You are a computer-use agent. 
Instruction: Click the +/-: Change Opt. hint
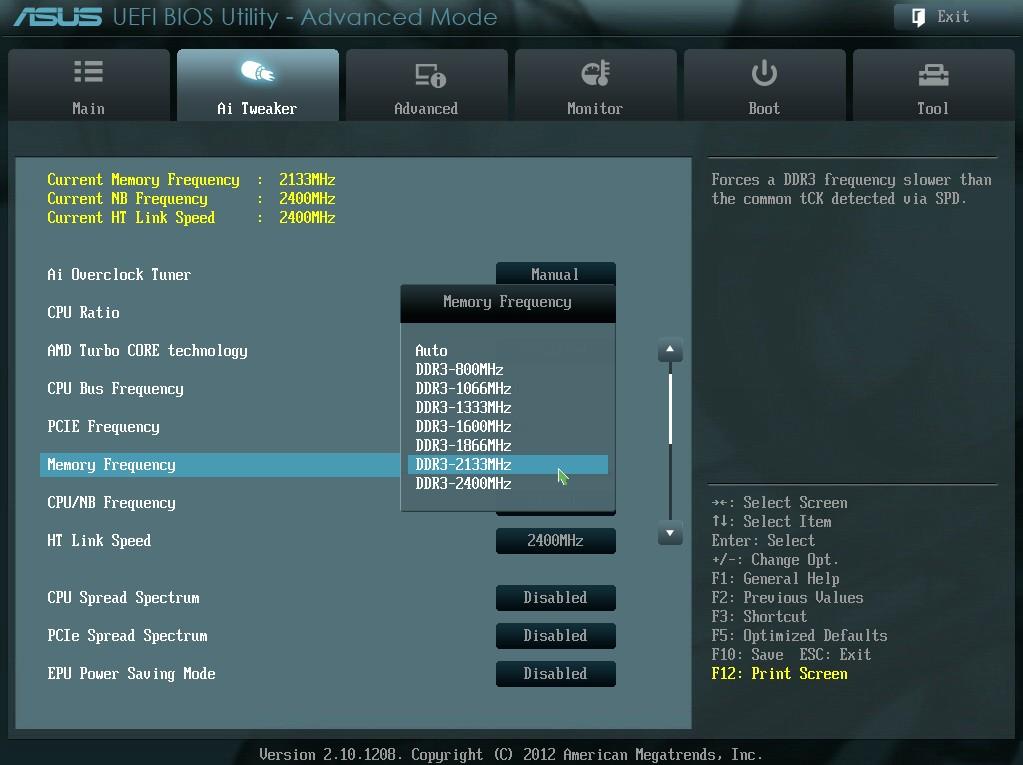click(775, 560)
